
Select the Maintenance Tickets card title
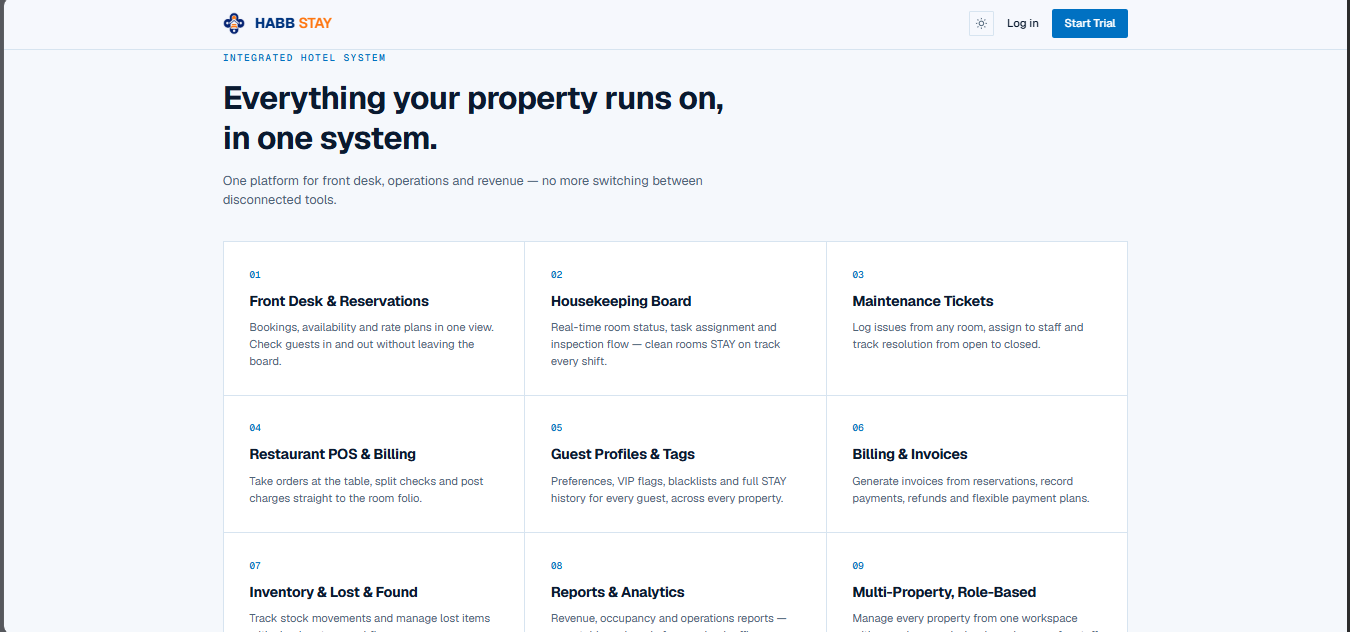(923, 301)
